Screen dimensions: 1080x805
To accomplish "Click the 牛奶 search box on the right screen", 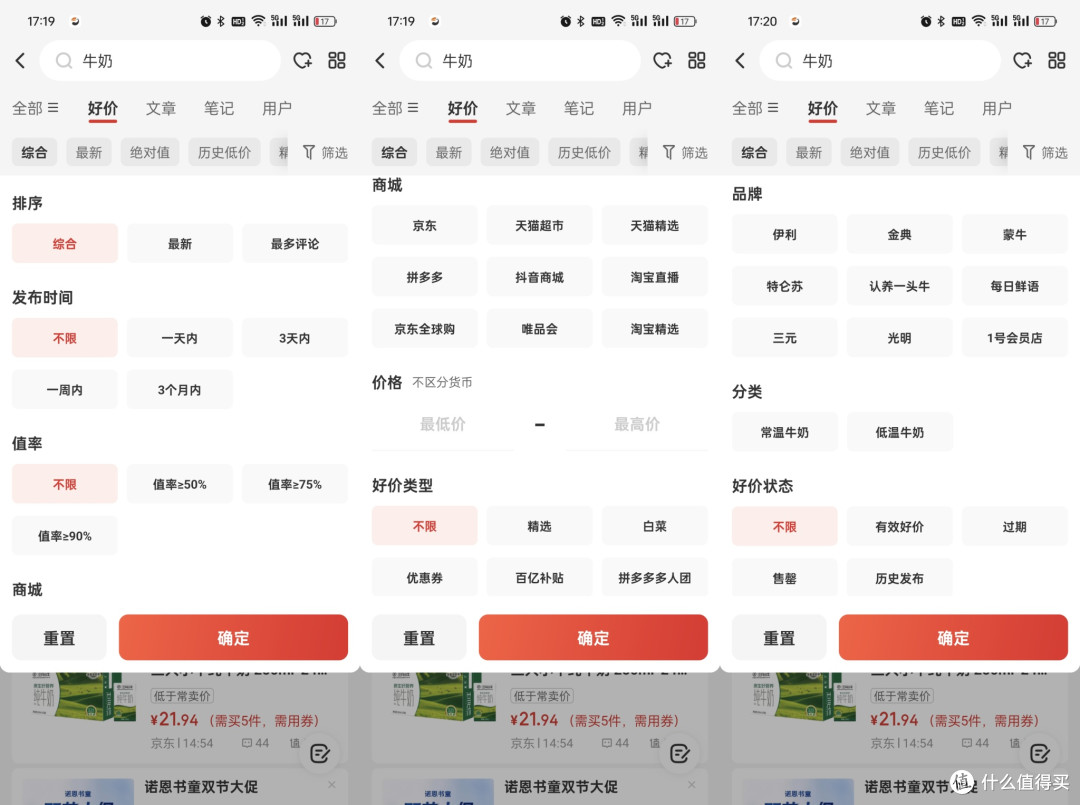I will [x=880, y=61].
